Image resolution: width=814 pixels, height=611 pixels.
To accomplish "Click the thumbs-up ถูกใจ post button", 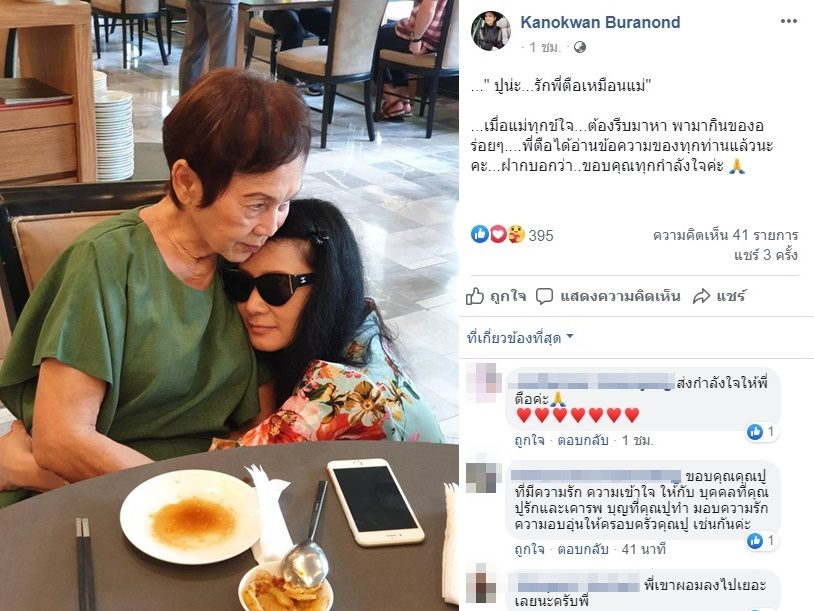I will click(x=496, y=296).
